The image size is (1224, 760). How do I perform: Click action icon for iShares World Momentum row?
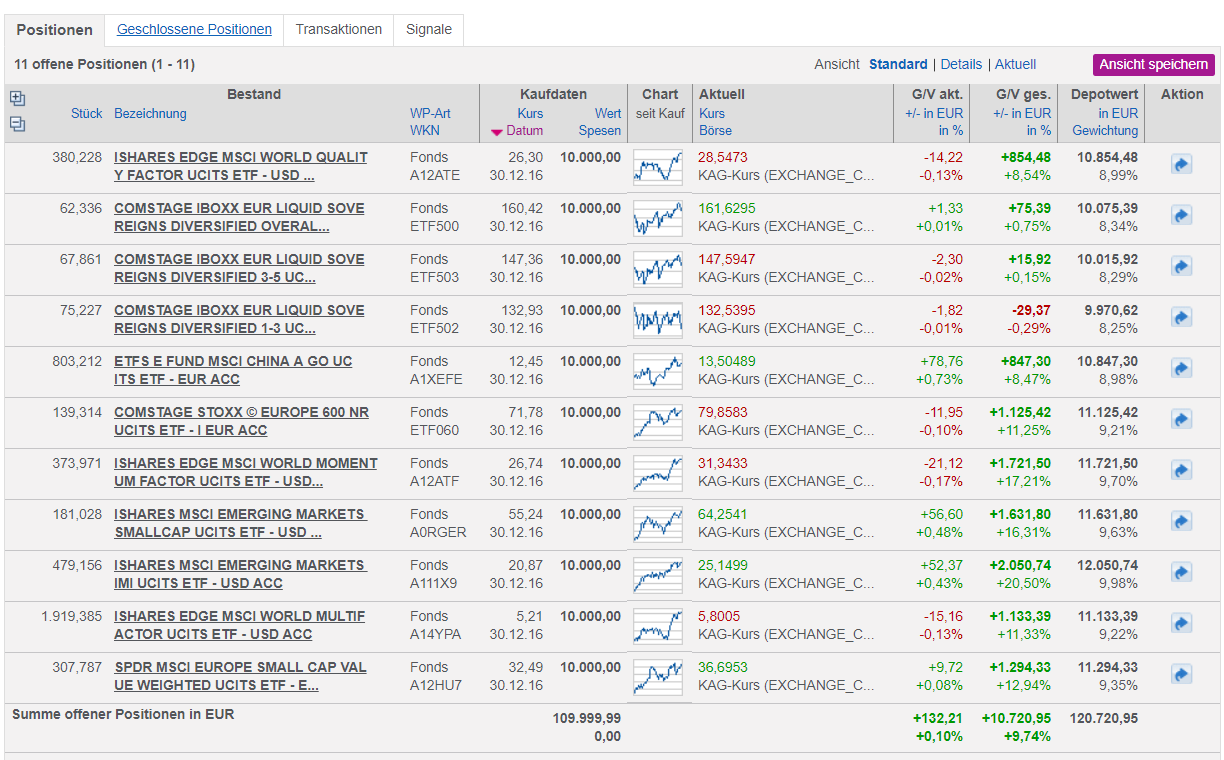[1181, 470]
